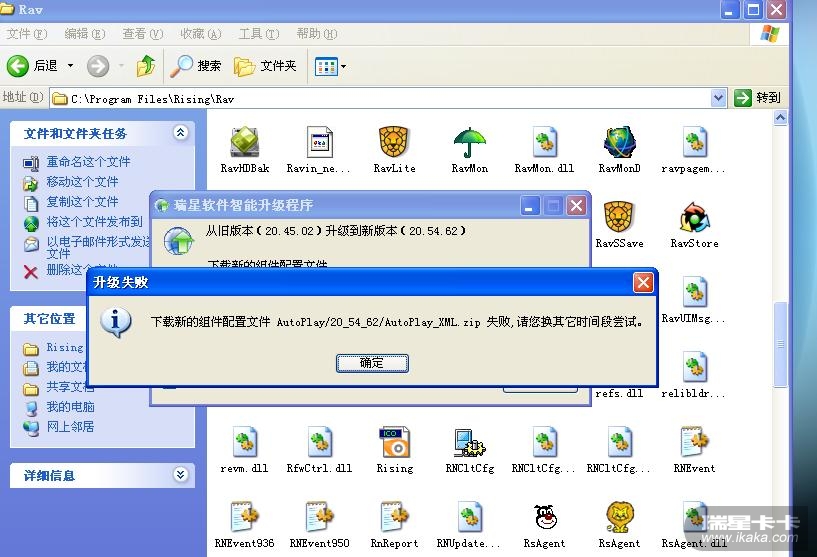817x557 pixels.
Task: Select the RavLite lion shield icon
Action: click(x=394, y=142)
